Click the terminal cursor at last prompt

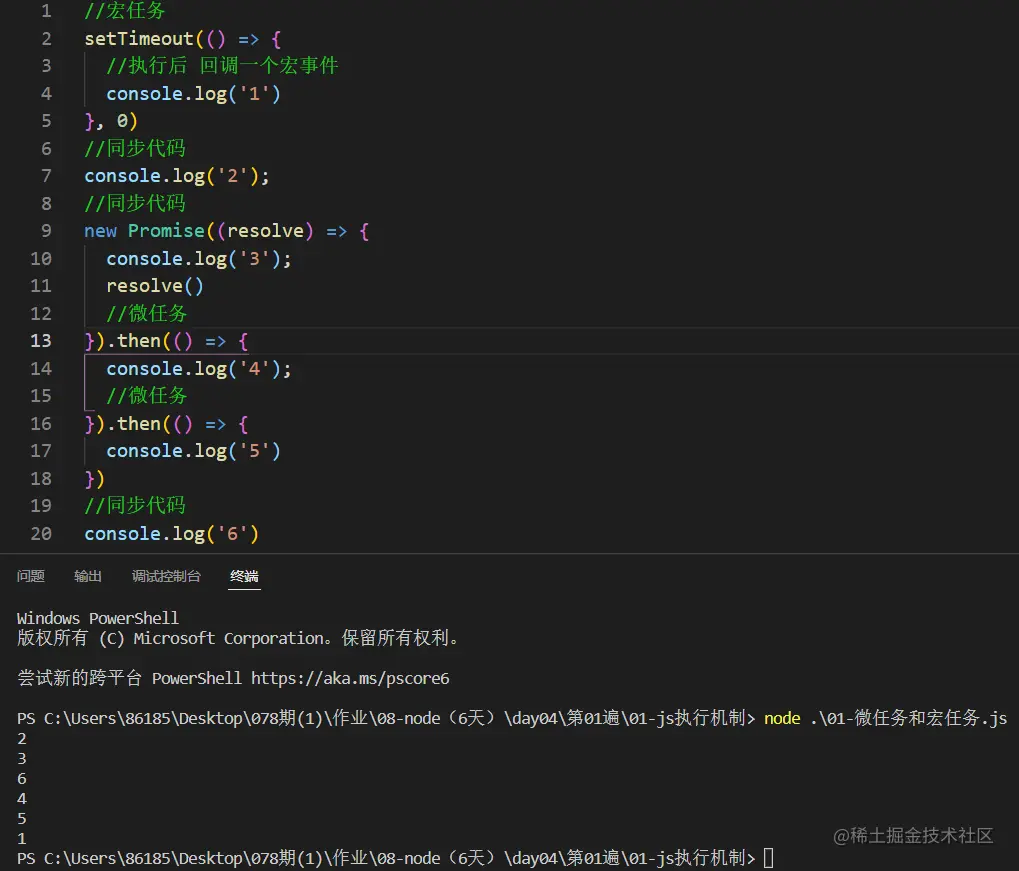click(x=768, y=858)
